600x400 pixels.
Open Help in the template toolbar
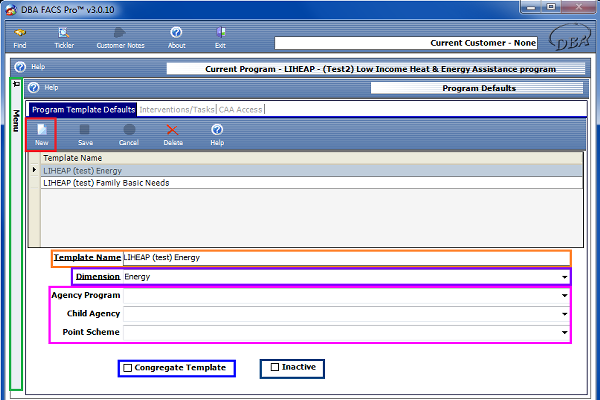coord(217,135)
